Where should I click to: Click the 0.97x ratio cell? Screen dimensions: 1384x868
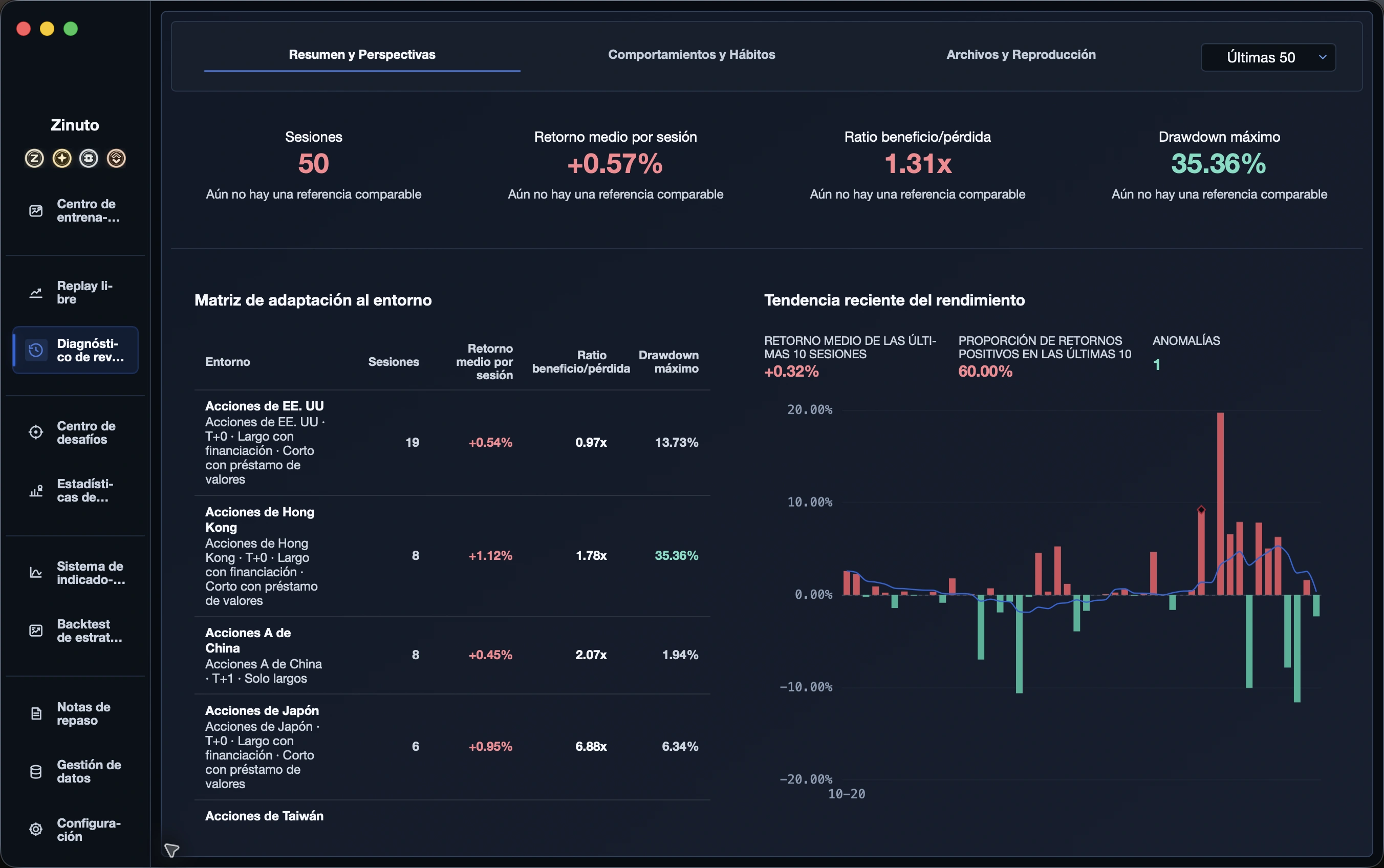[x=591, y=443]
